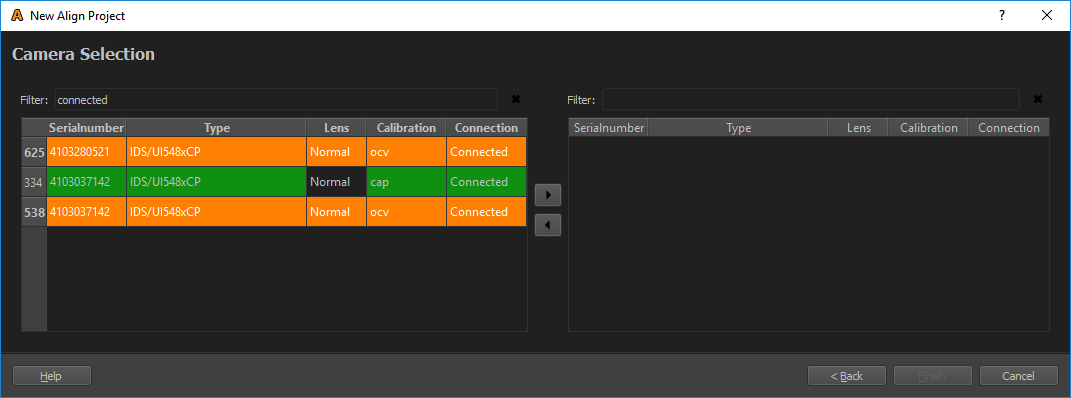This screenshot has width=1071, height=398.
Task: Clear the right filter with X icon
Action: [x=1038, y=99]
